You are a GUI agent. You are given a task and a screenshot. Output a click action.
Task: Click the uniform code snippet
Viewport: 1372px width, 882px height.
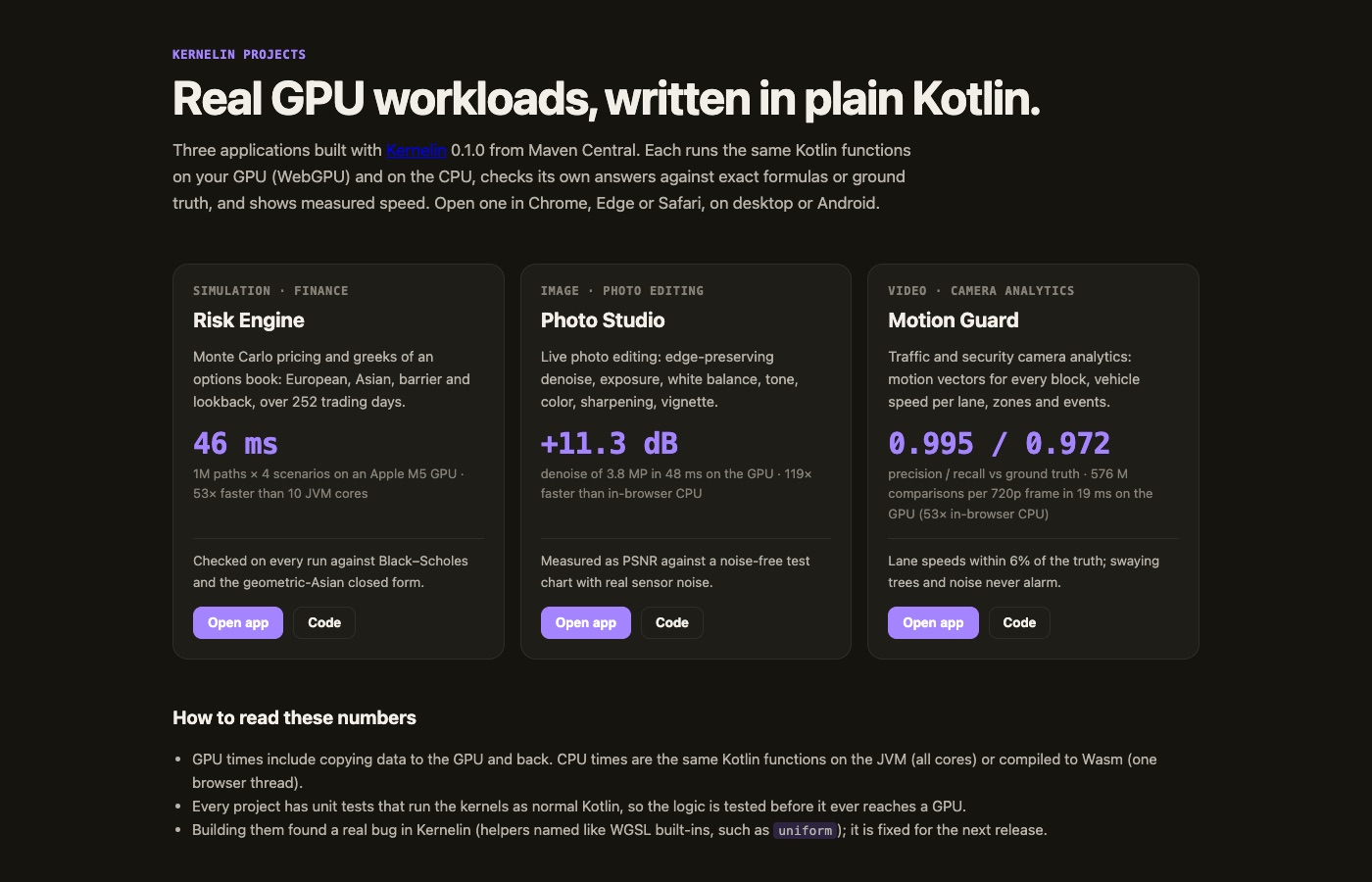click(806, 830)
